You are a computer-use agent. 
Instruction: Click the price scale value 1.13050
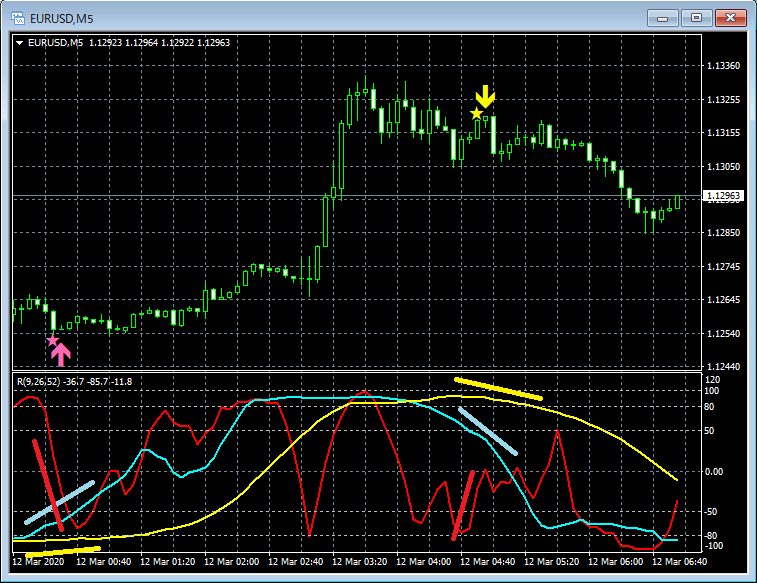tap(723, 167)
